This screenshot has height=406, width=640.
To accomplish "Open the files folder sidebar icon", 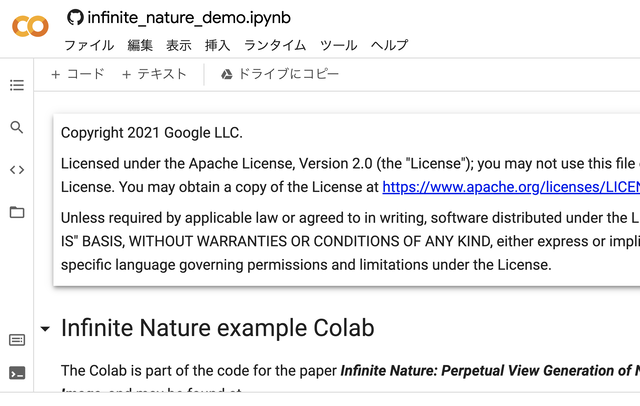I will pyautogui.click(x=17, y=212).
